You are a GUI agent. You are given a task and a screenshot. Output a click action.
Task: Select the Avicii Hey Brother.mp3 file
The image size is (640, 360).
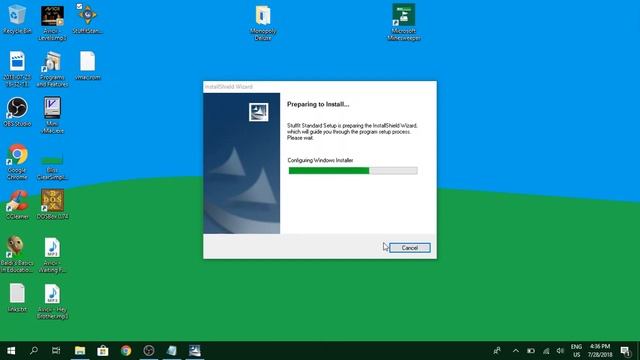coord(52,301)
